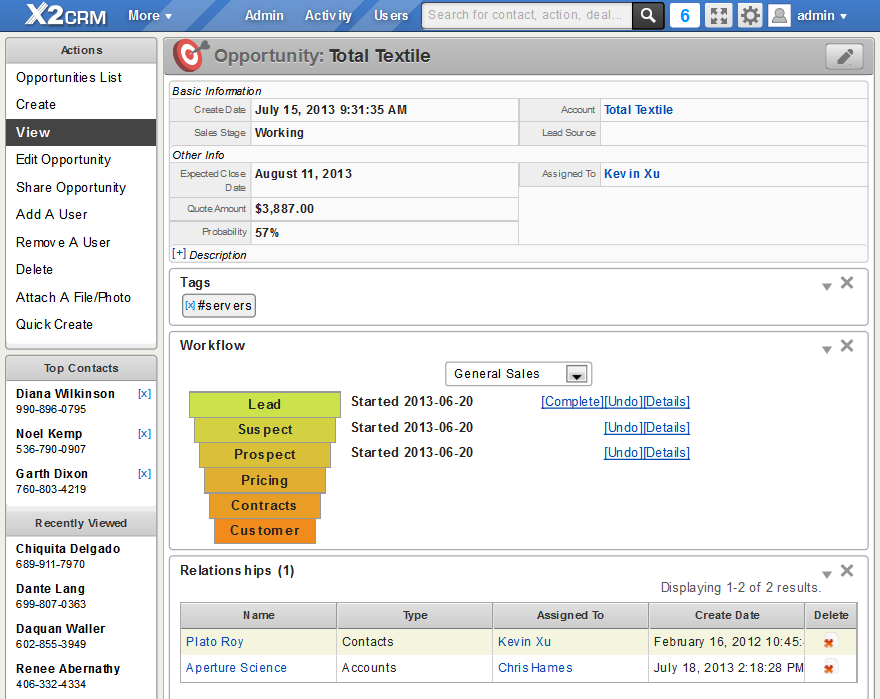This screenshot has height=699, width=880.
Task: Open the Activity menu
Action: pyautogui.click(x=328, y=16)
